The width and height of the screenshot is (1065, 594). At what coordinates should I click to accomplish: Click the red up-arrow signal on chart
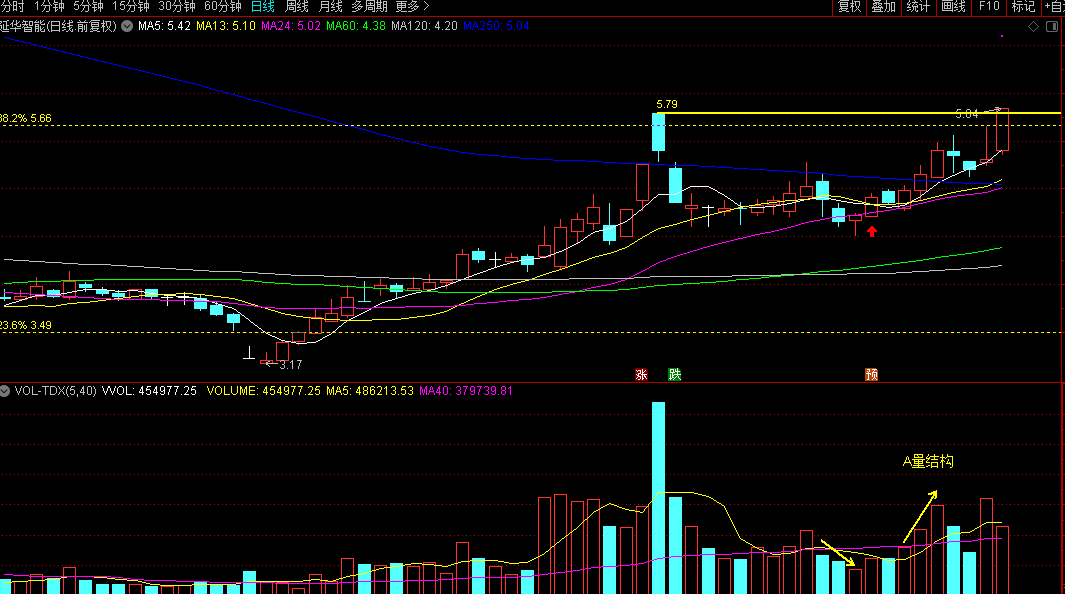872,232
